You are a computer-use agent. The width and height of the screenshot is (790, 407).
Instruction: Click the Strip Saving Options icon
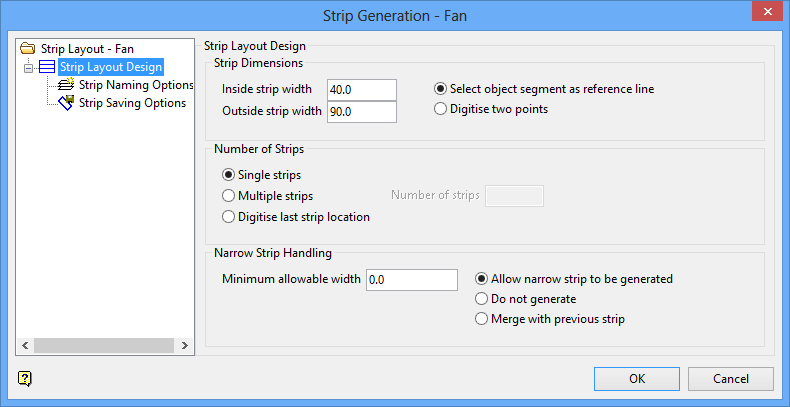coord(67,103)
